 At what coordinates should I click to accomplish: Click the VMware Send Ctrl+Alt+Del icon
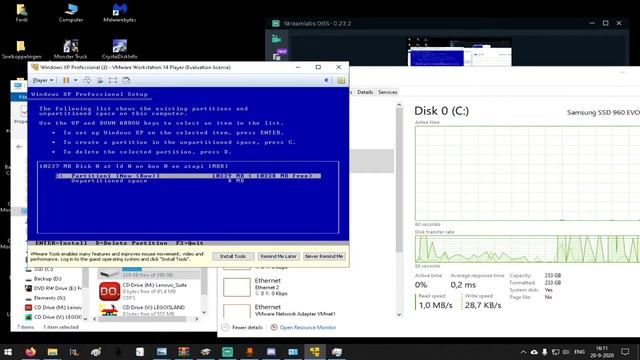click(87, 80)
